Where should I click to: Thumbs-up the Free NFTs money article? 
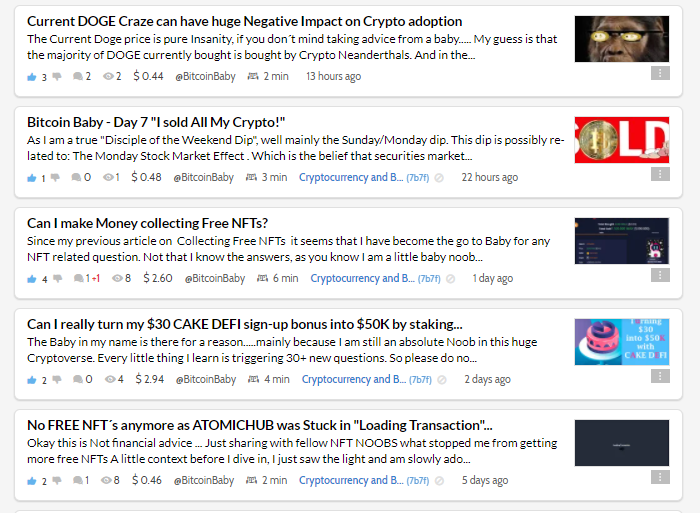[x=32, y=279]
